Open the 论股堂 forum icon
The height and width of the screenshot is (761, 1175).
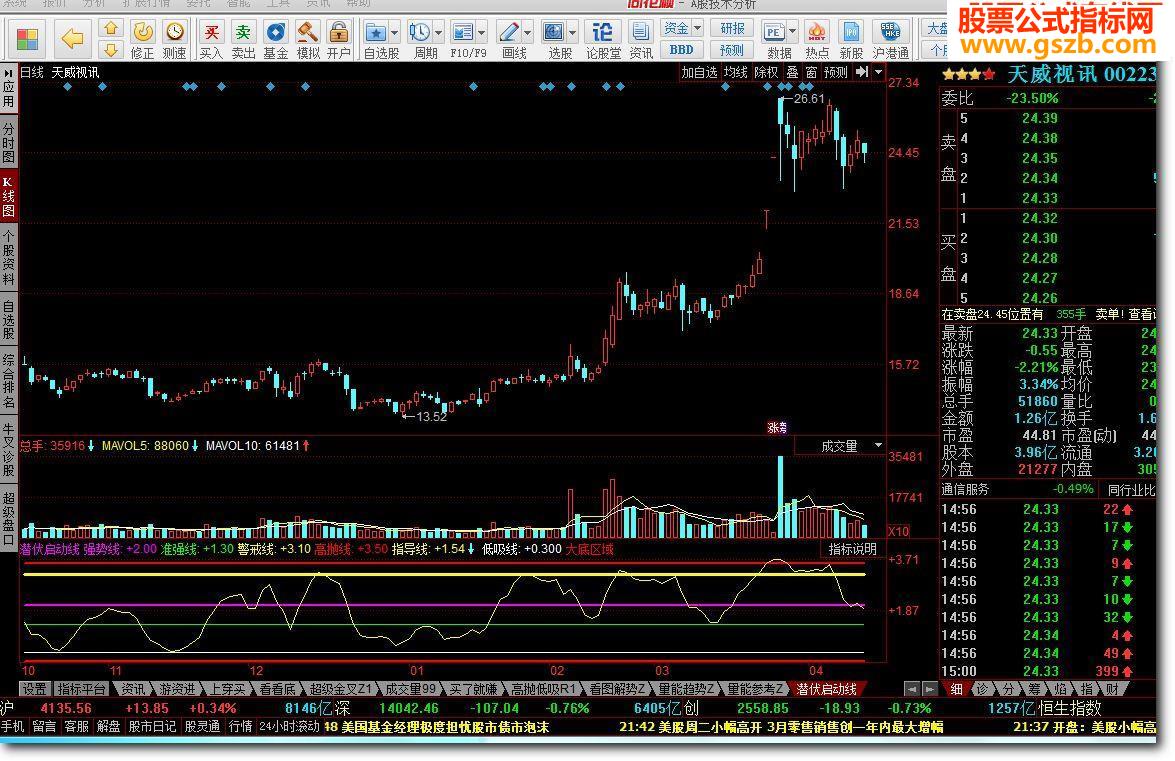click(603, 40)
